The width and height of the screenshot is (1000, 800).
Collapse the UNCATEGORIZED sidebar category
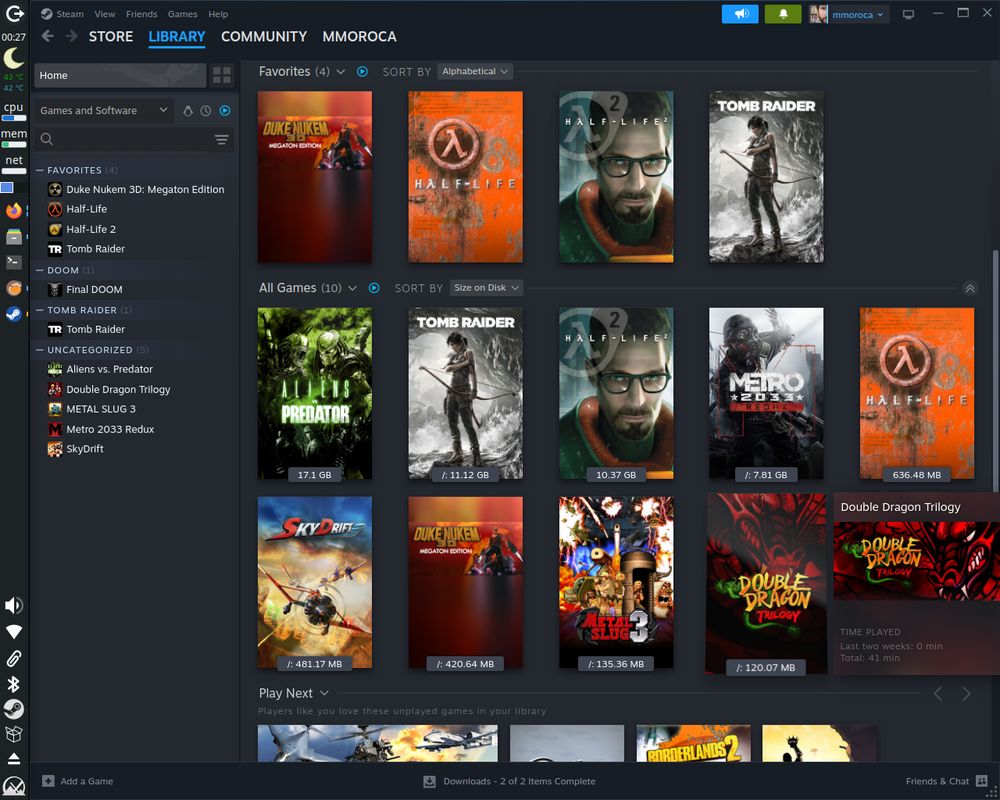[40, 350]
